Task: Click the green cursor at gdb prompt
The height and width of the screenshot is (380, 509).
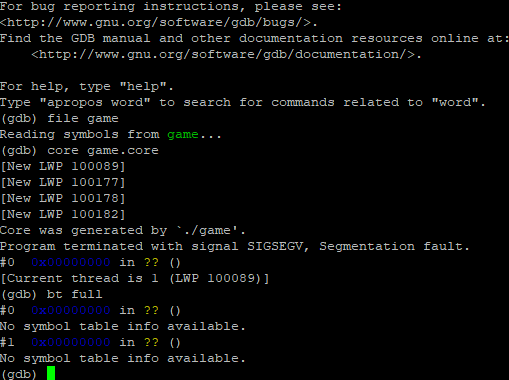Action: tap(51, 373)
